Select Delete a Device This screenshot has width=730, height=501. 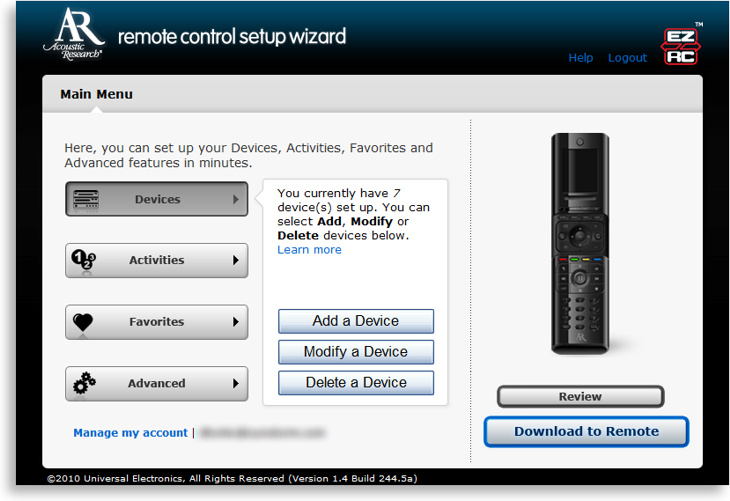click(x=355, y=383)
